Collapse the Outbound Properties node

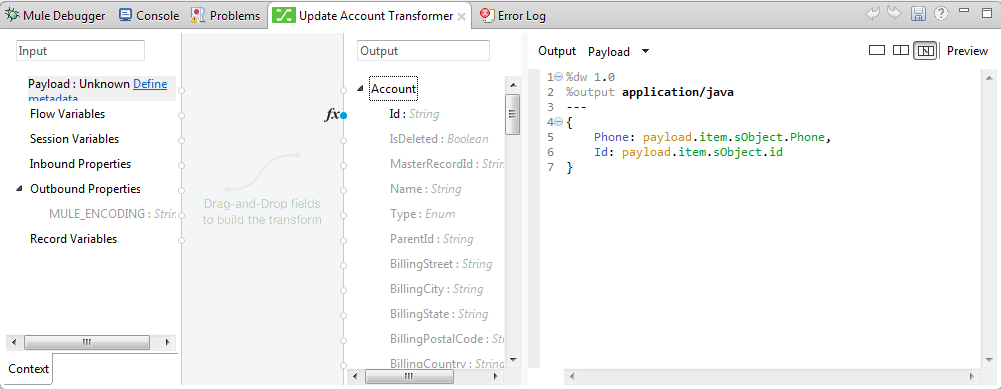click(19, 189)
